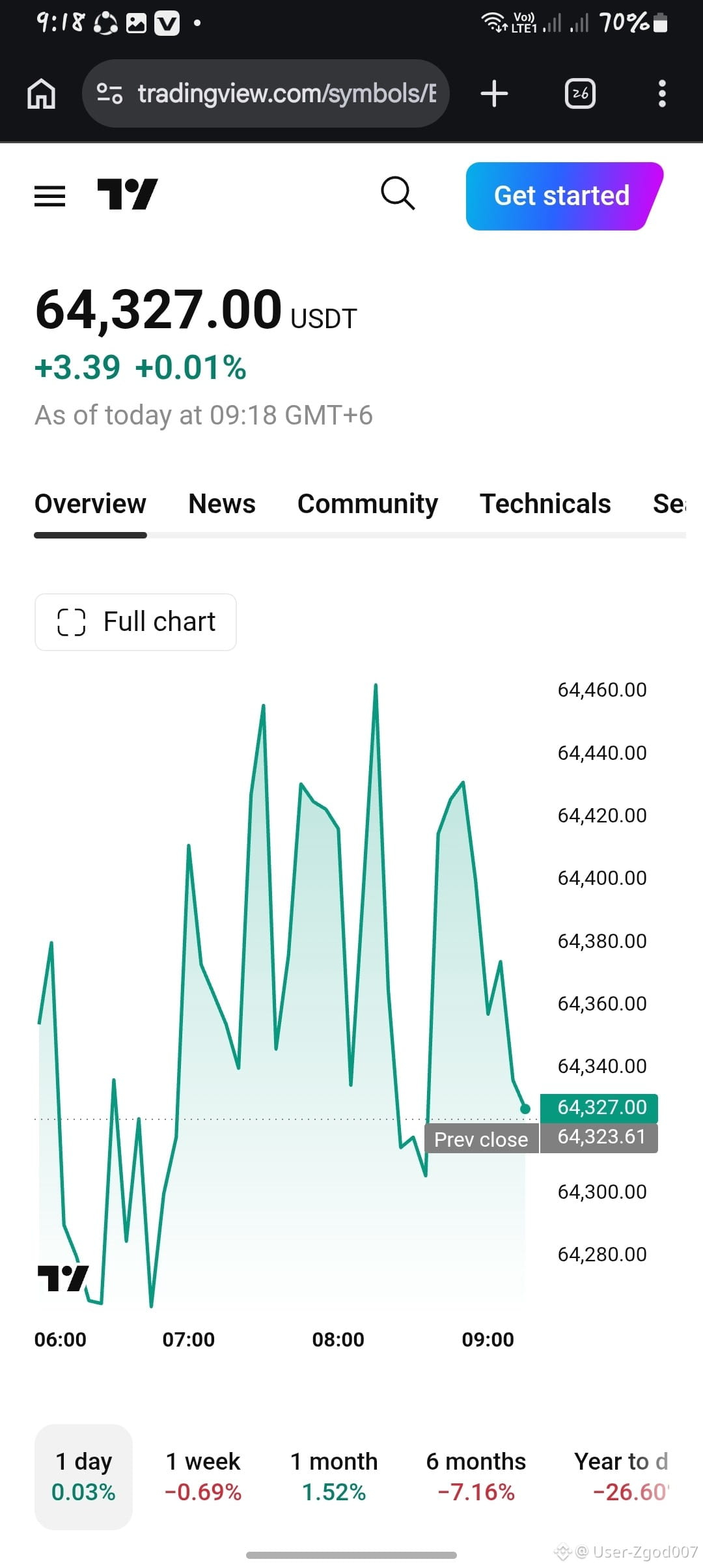The height and width of the screenshot is (1568, 703).
Task: Tap the 64,280.00 axis label
Action: (x=602, y=1255)
